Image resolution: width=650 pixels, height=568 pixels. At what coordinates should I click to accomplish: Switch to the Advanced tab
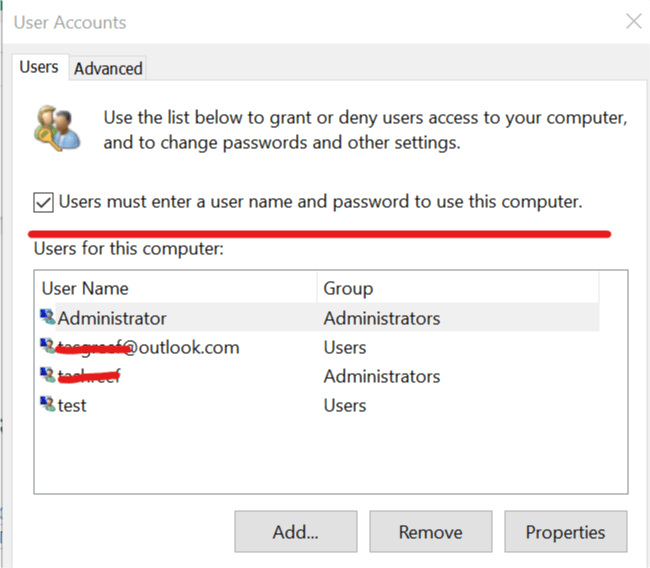click(108, 68)
